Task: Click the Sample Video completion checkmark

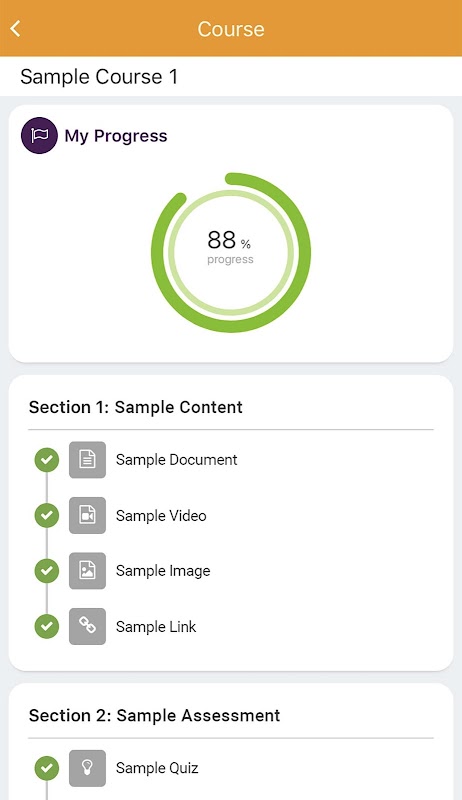Action: tap(47, 515)
